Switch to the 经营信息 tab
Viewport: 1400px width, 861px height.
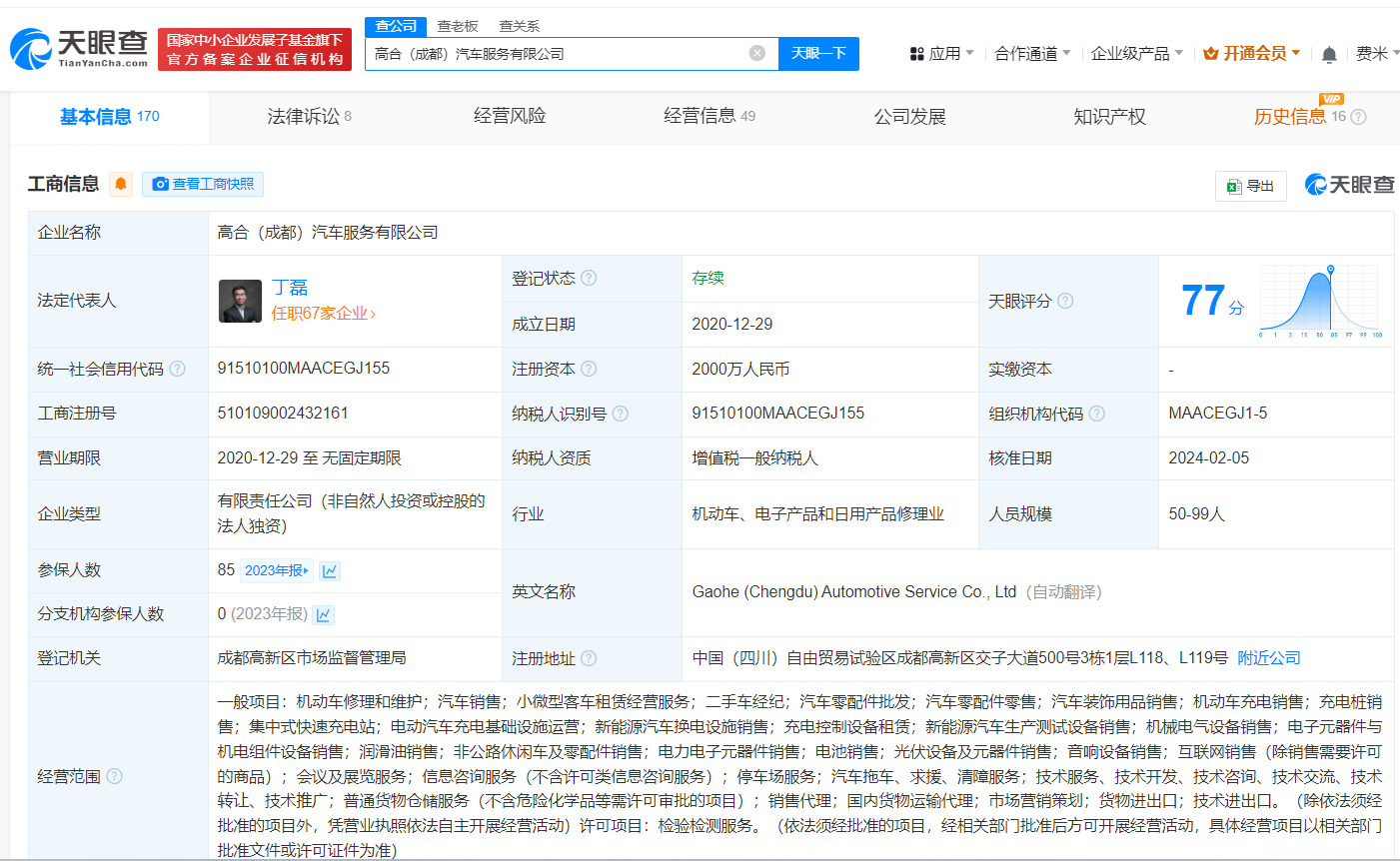coord(701,115)
